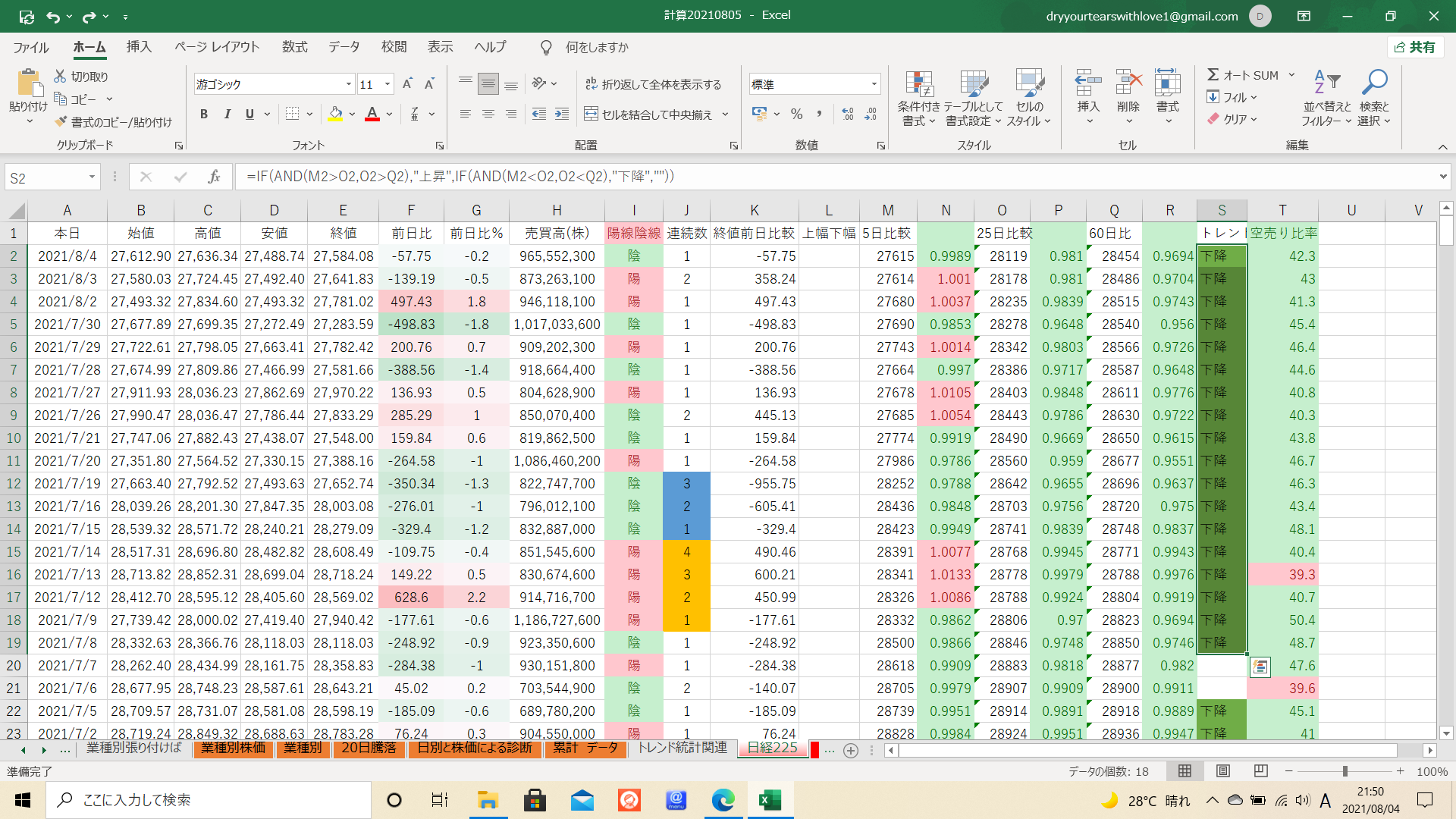This screenshot has height=819, width=1456.
Task: Open the Data ribbon tab
Action: point(344,47)
